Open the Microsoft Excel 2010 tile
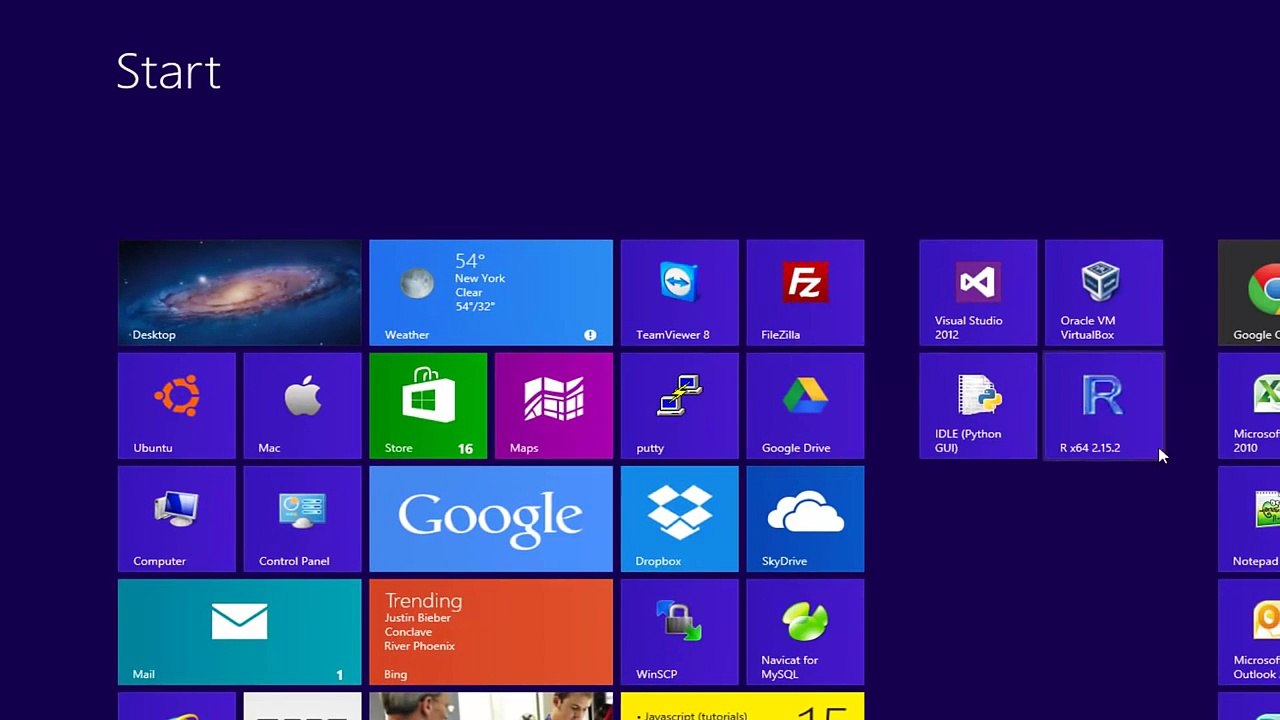Viewport: 1280px width, 720px height. tap(1249, 406)
